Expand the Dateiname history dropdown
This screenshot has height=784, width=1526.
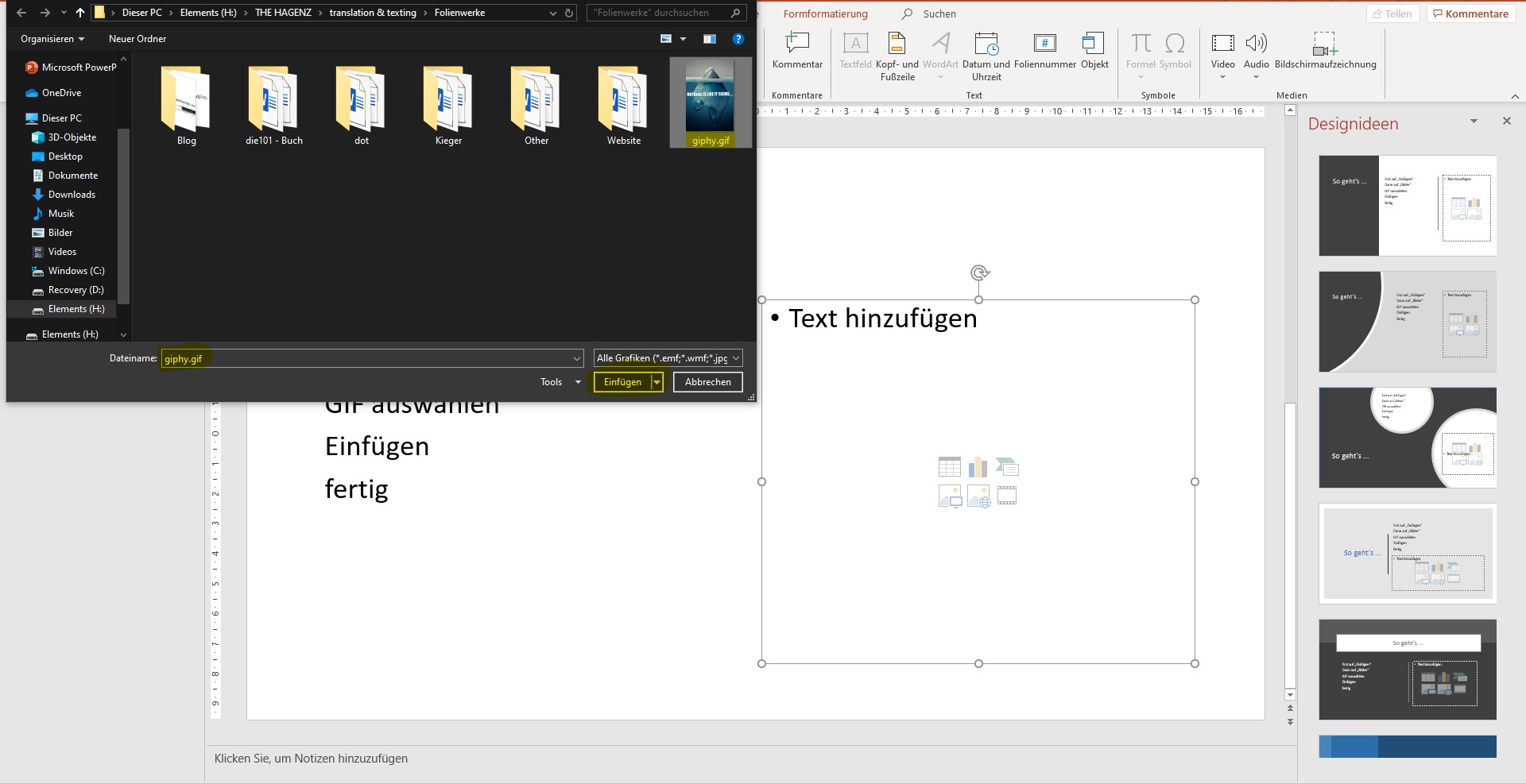click(x=576, y=359)
